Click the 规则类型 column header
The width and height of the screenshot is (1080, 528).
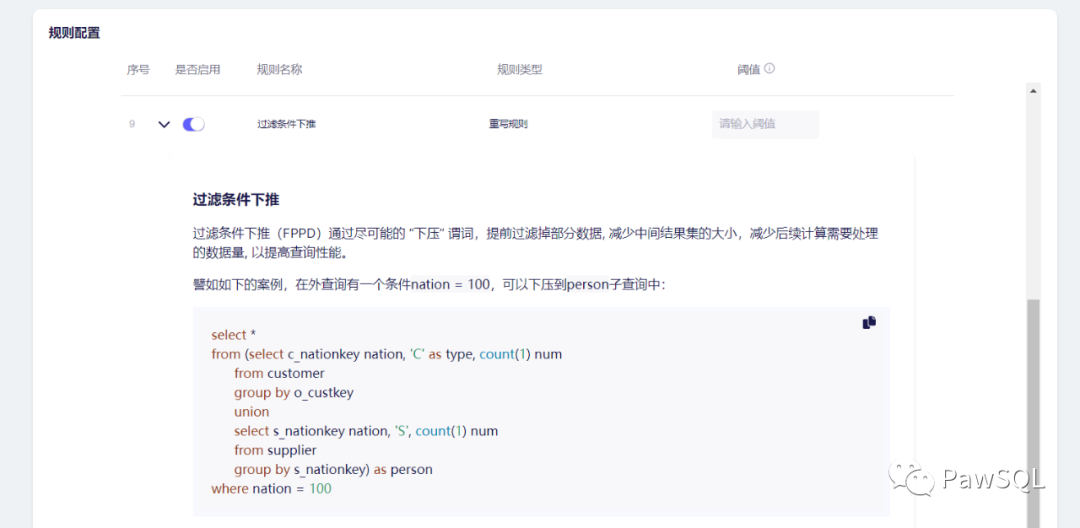(520, 69)
